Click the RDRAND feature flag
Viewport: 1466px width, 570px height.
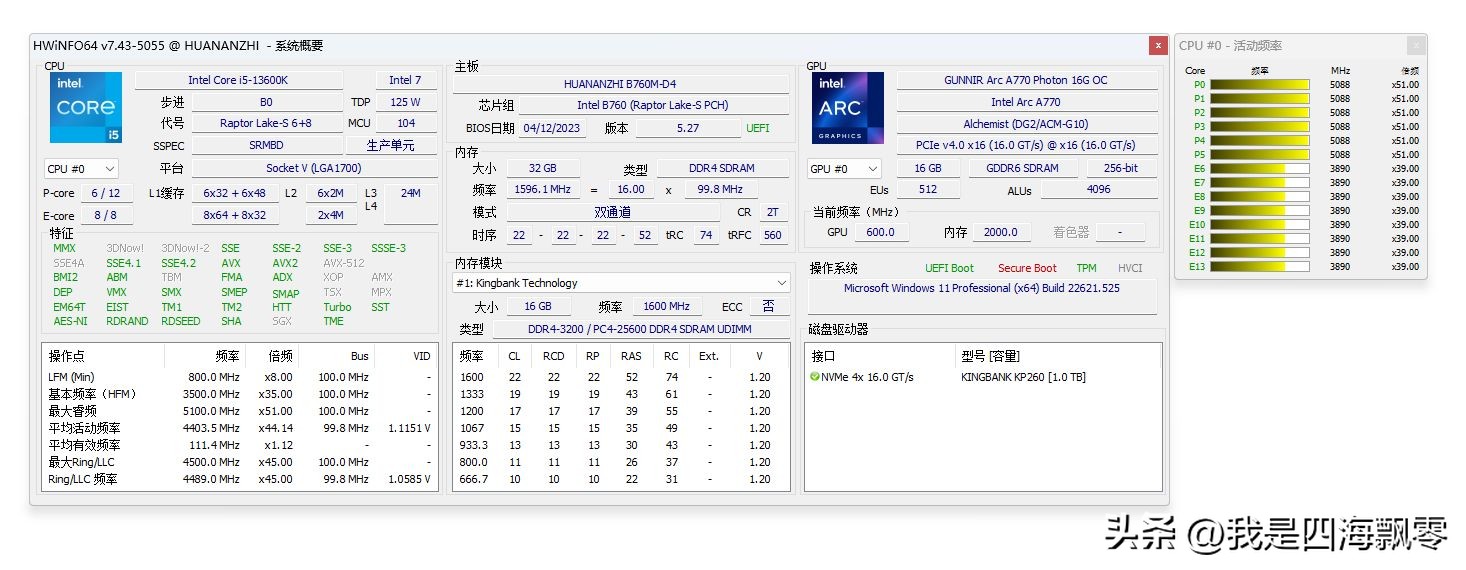pyautogui.click(x=127, y=321)
